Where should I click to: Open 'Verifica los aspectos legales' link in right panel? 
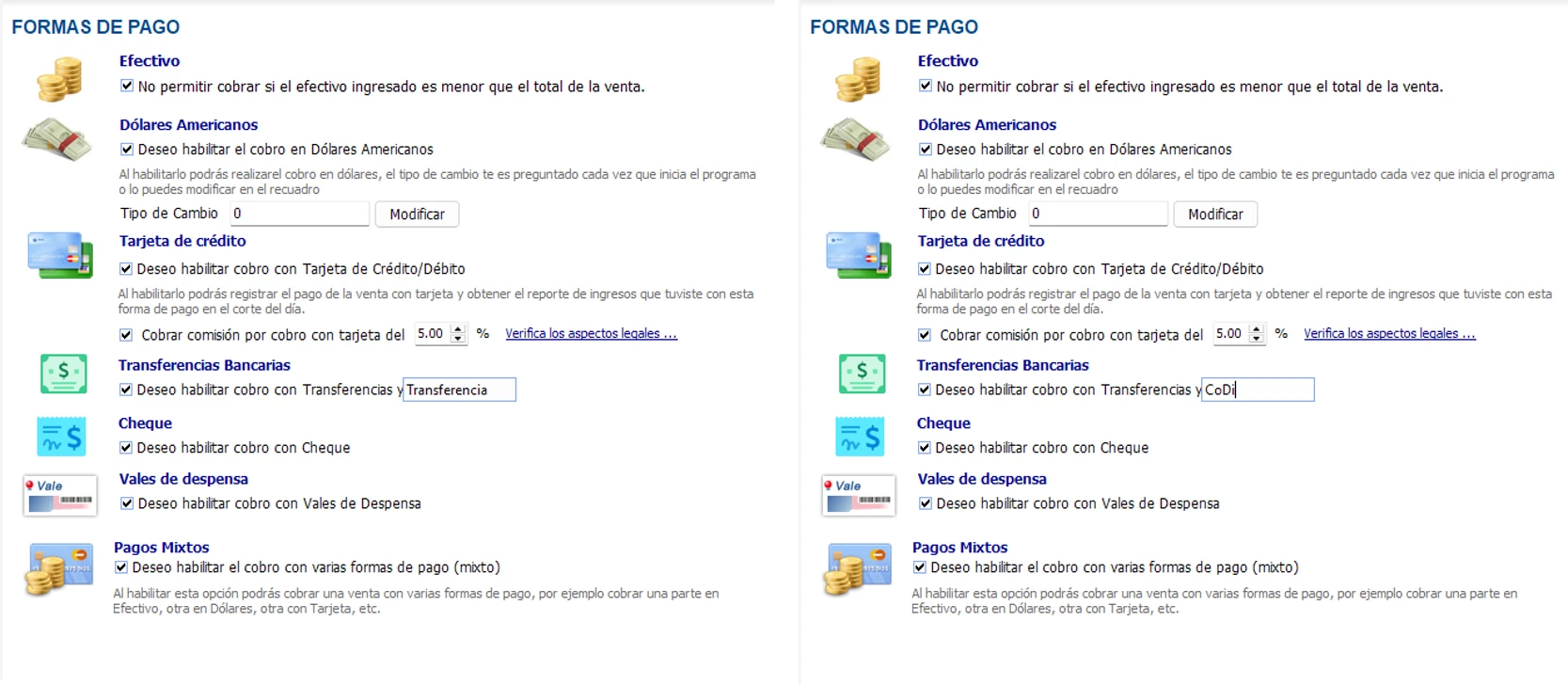(1389, 333)
